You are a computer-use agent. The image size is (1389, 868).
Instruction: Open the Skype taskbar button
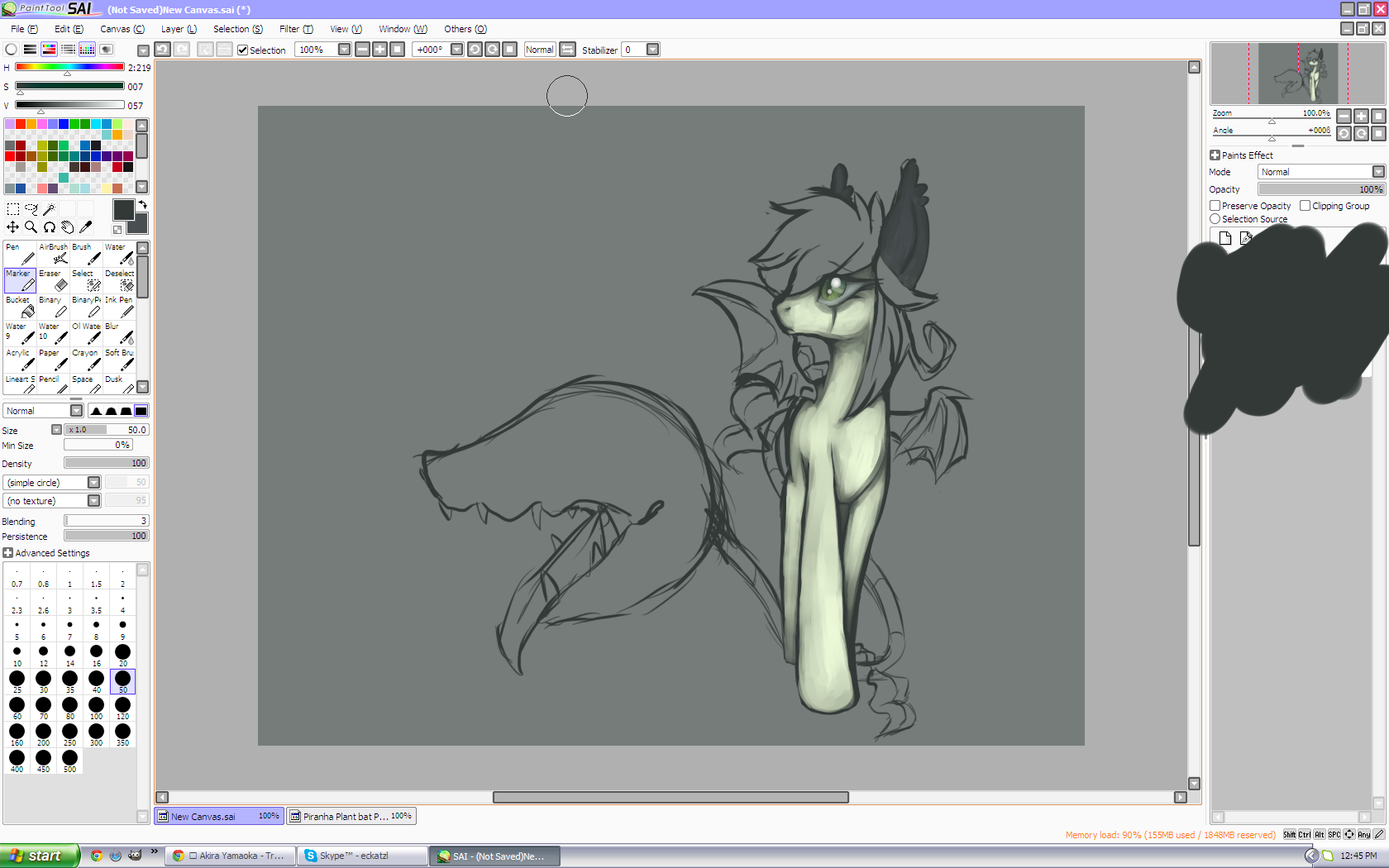(x=364, y=856)
